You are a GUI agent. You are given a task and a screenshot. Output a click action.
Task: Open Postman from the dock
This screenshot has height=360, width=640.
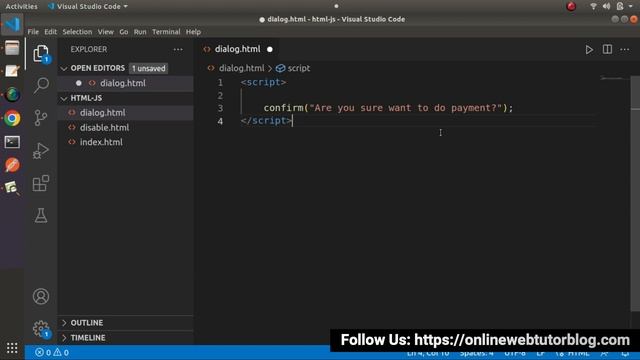tap(12, 165)
